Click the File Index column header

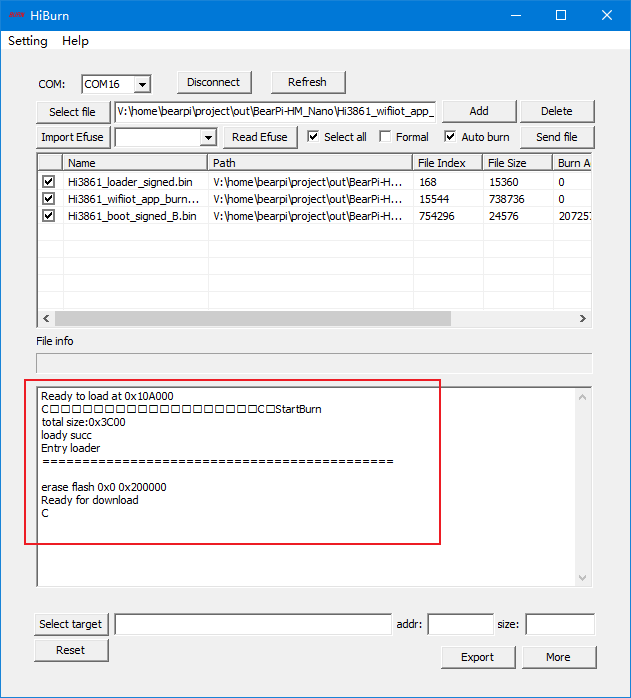(448, 163)
